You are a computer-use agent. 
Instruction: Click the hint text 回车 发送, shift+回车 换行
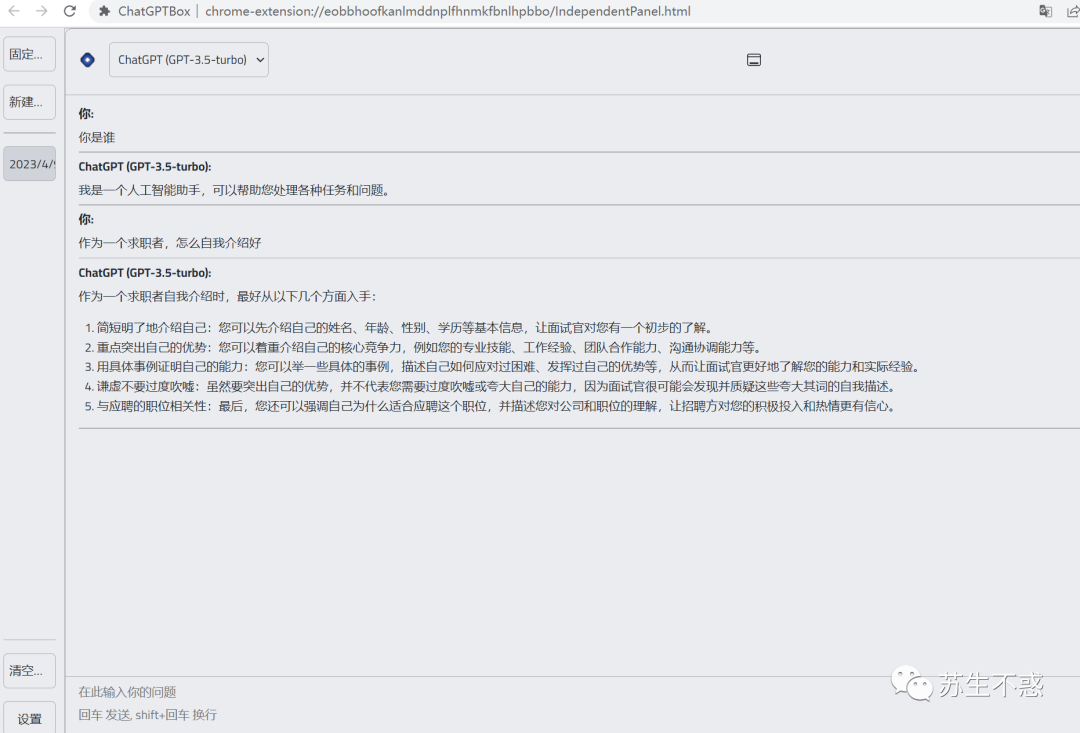[147, 715]
